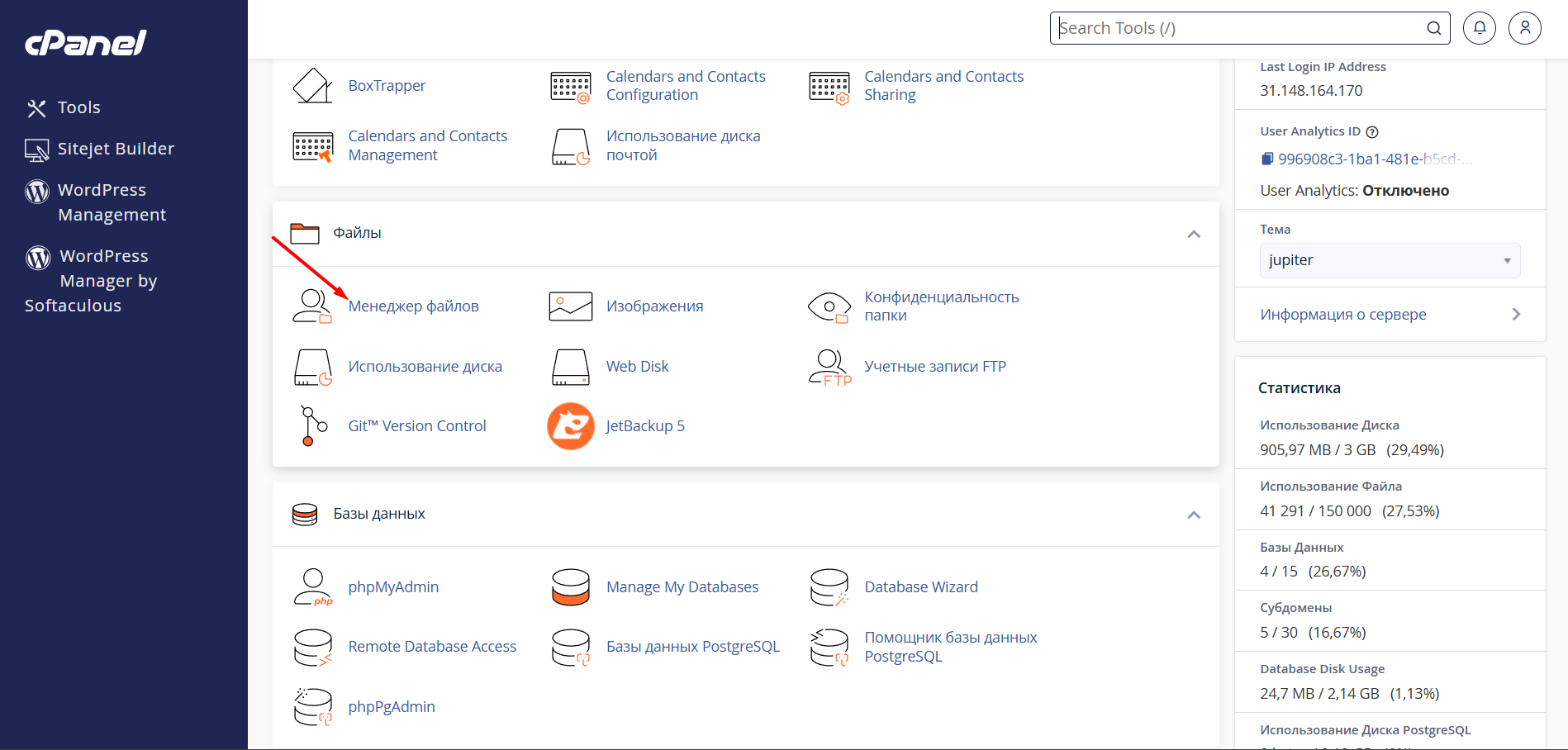
Task: Click the Database Wizard icon
Action: coord(829,587)
